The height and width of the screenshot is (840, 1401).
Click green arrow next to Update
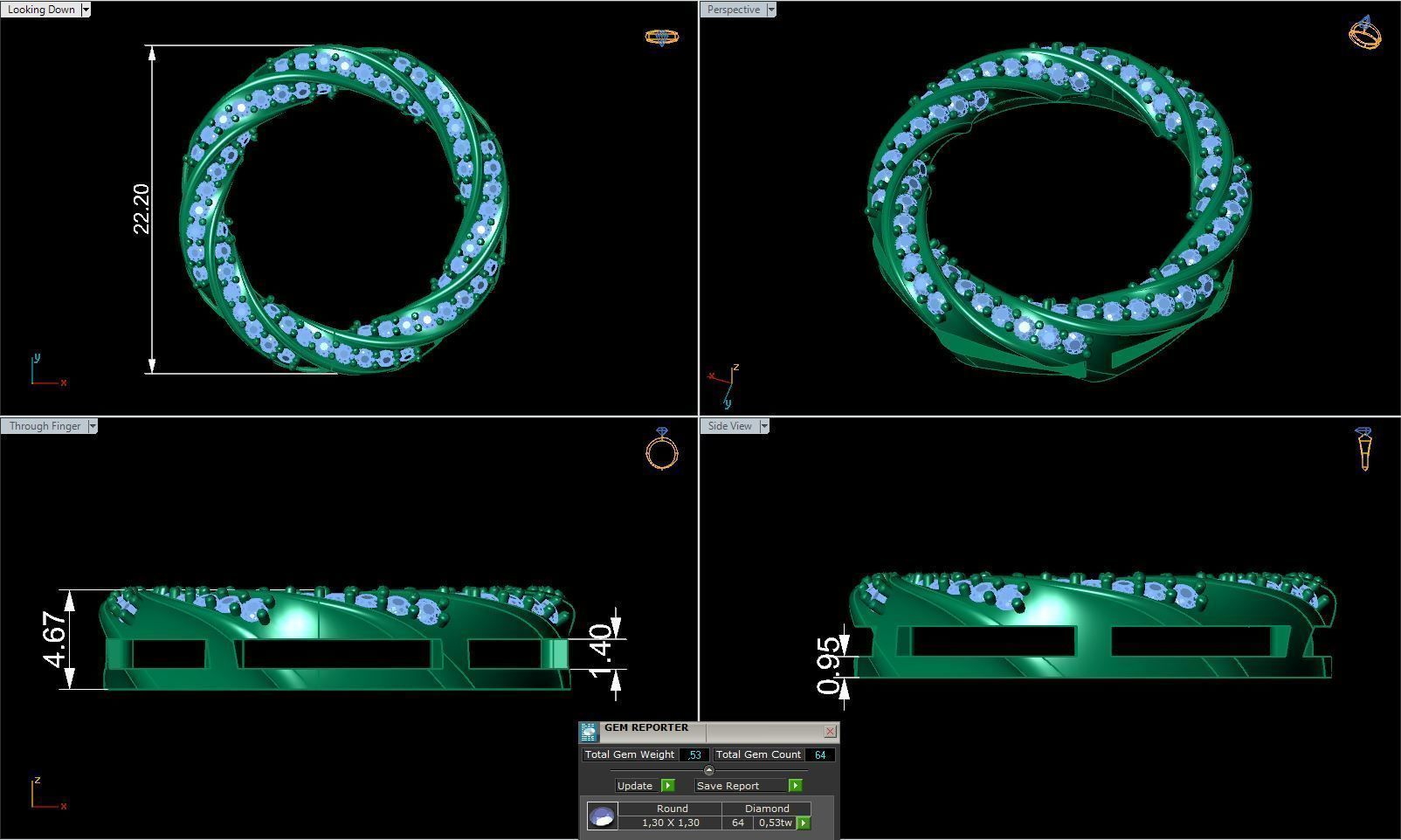pyautogui.click(x=667, y=786)
